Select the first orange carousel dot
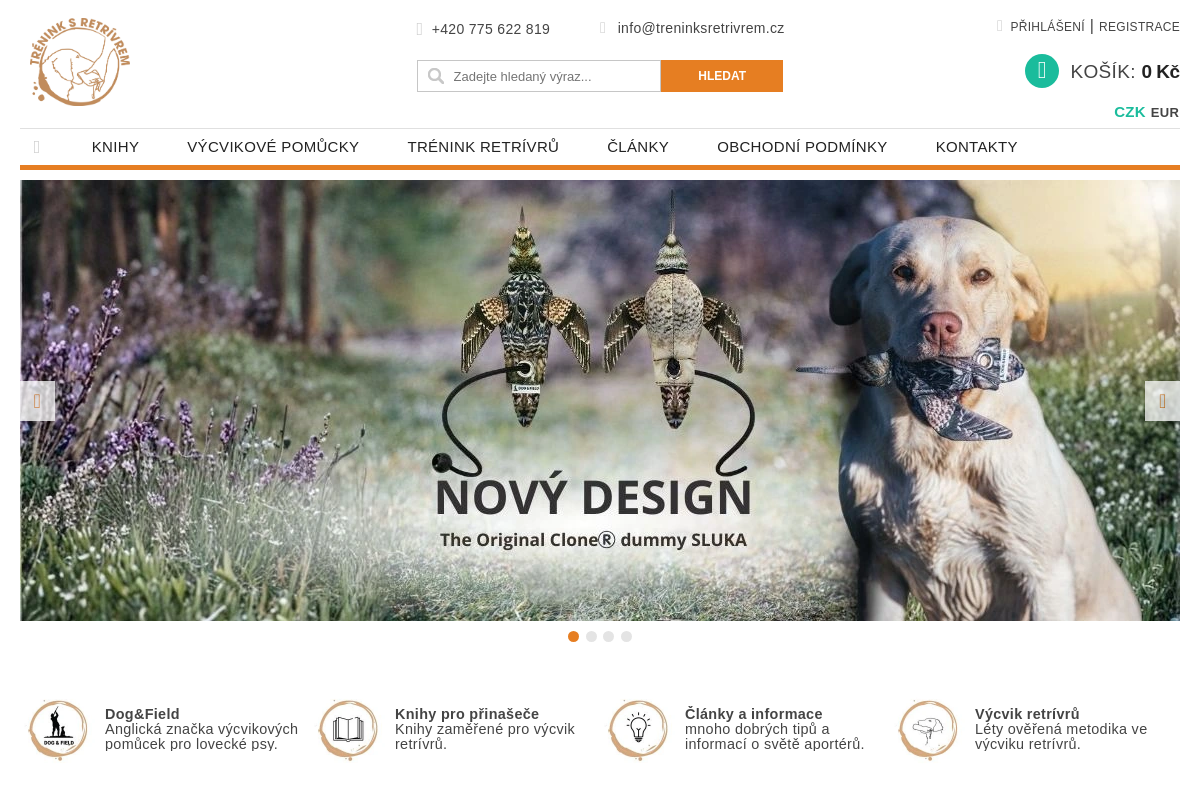The image size is (1200, 800). (x=574, y=636)
